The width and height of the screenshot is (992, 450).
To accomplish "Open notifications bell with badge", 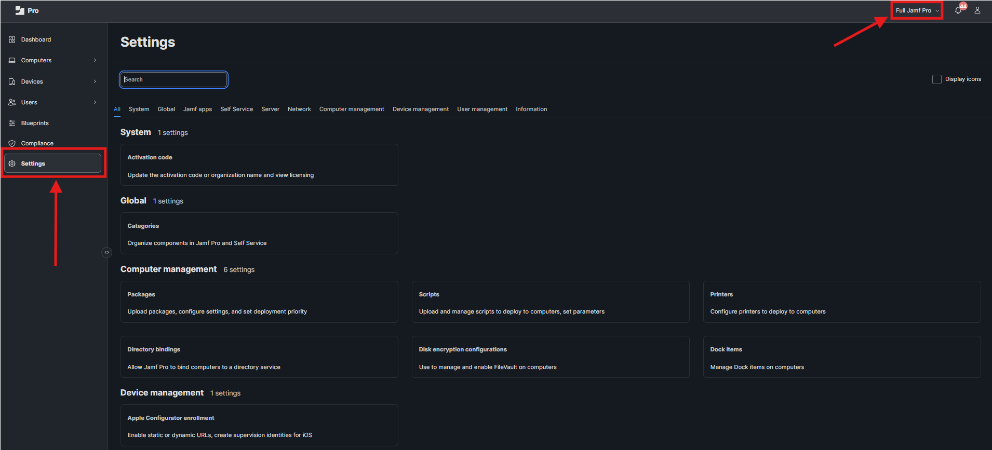I will click(959, 10).
